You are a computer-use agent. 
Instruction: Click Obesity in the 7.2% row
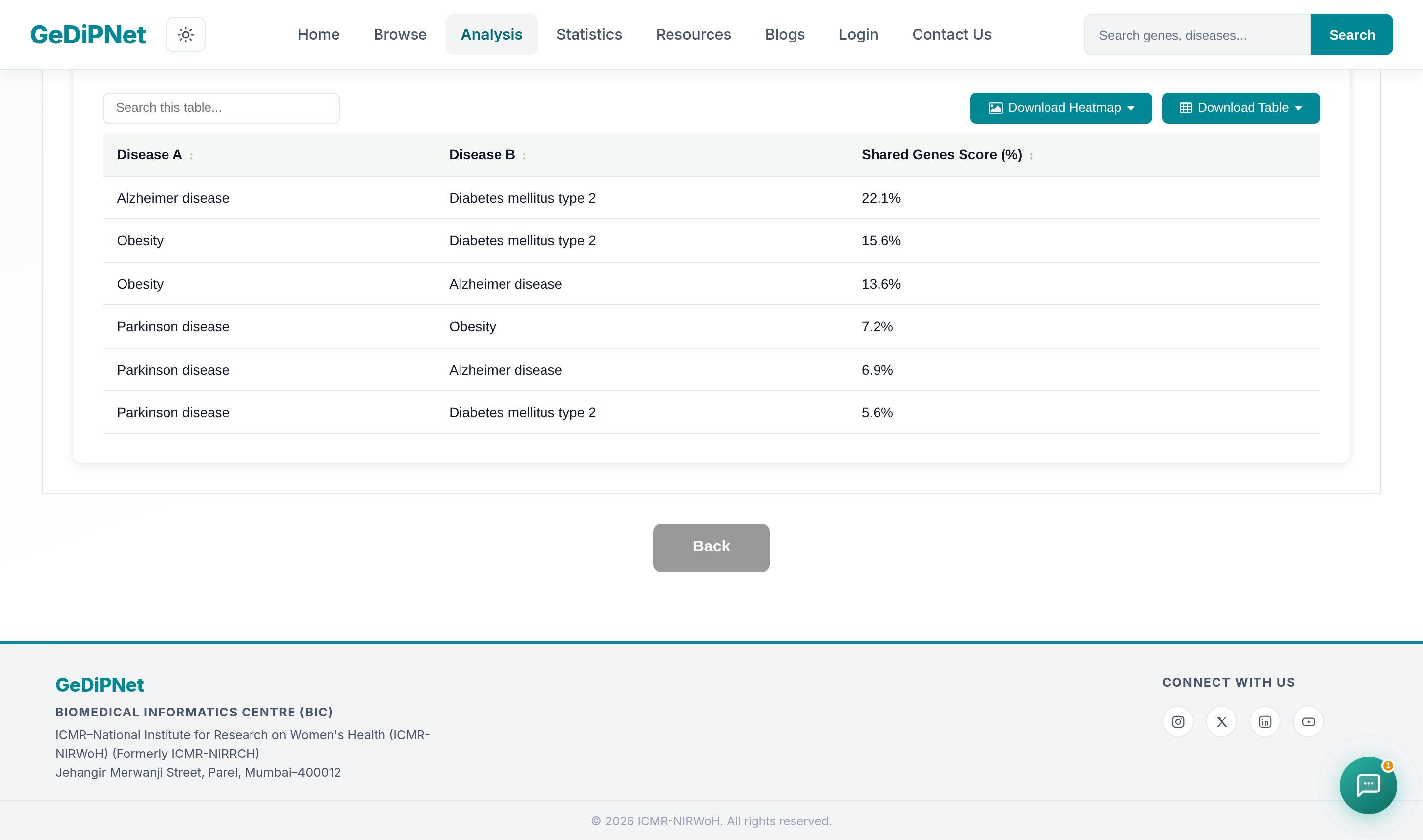473,327
